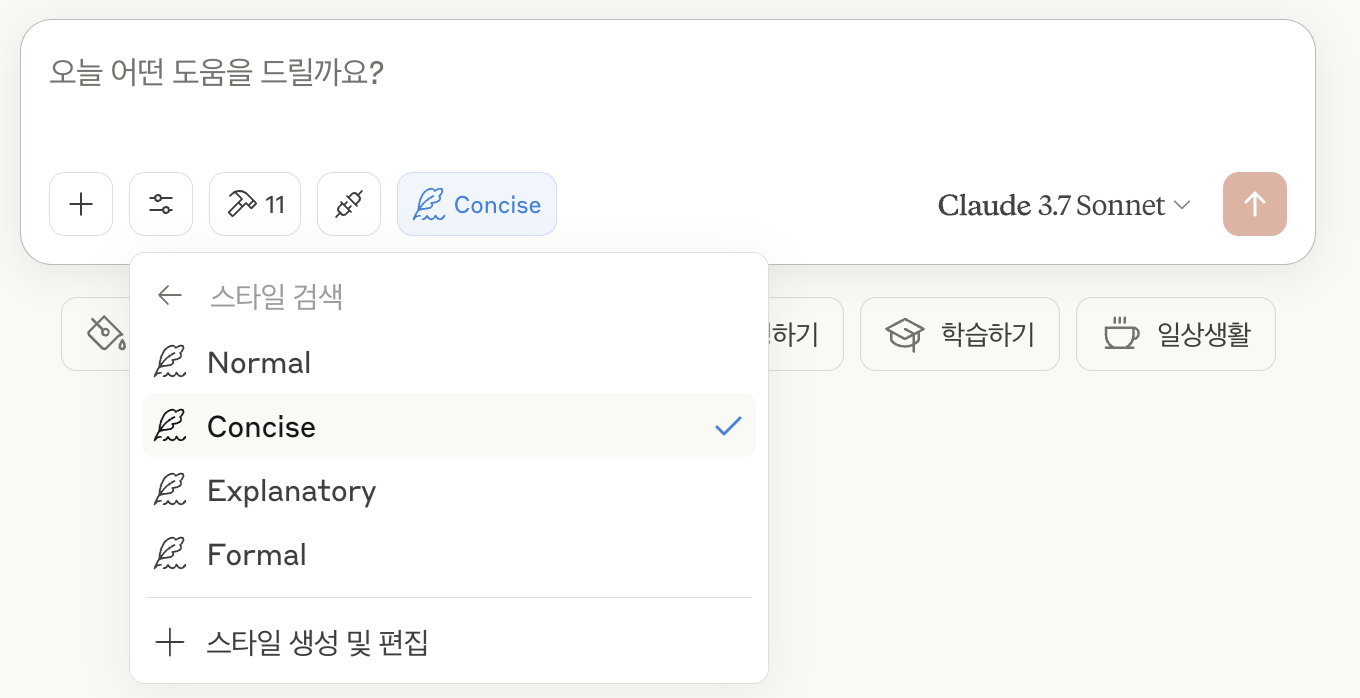Open the settings sliders icon

click(x=161, y=205)
